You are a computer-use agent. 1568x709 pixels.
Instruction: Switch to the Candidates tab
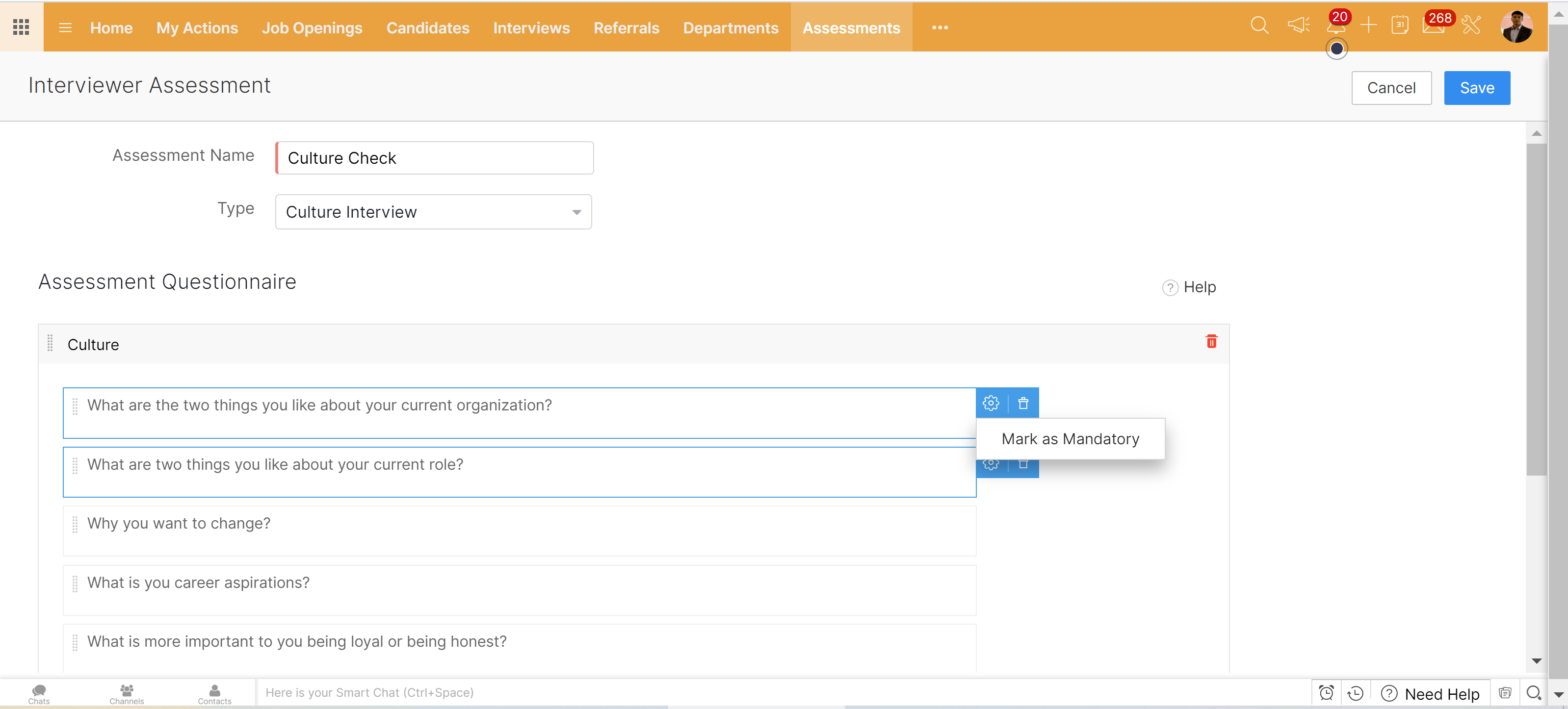(x=427, y=28)
